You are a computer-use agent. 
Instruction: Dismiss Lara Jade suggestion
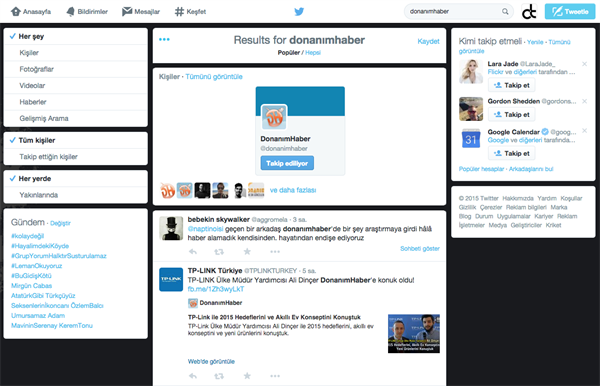pyautogui.click(x=584, y=64)
